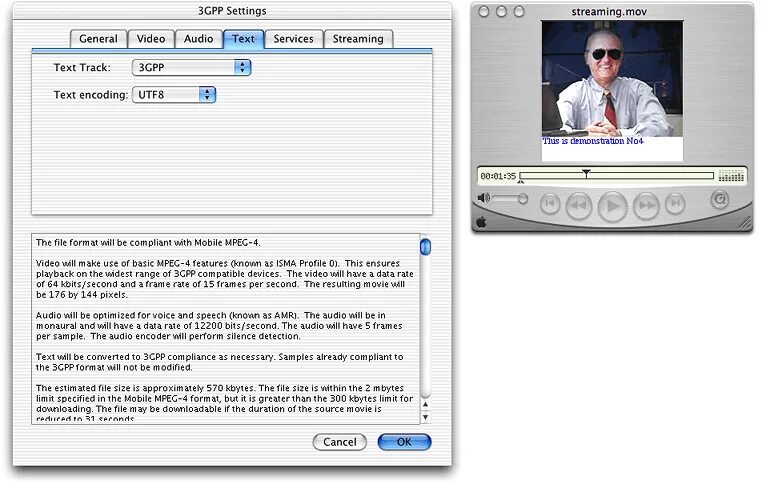Click the timeline scrubber bar in streaming.mov
This screenshot has width=766, height=484.
point(617,175)
